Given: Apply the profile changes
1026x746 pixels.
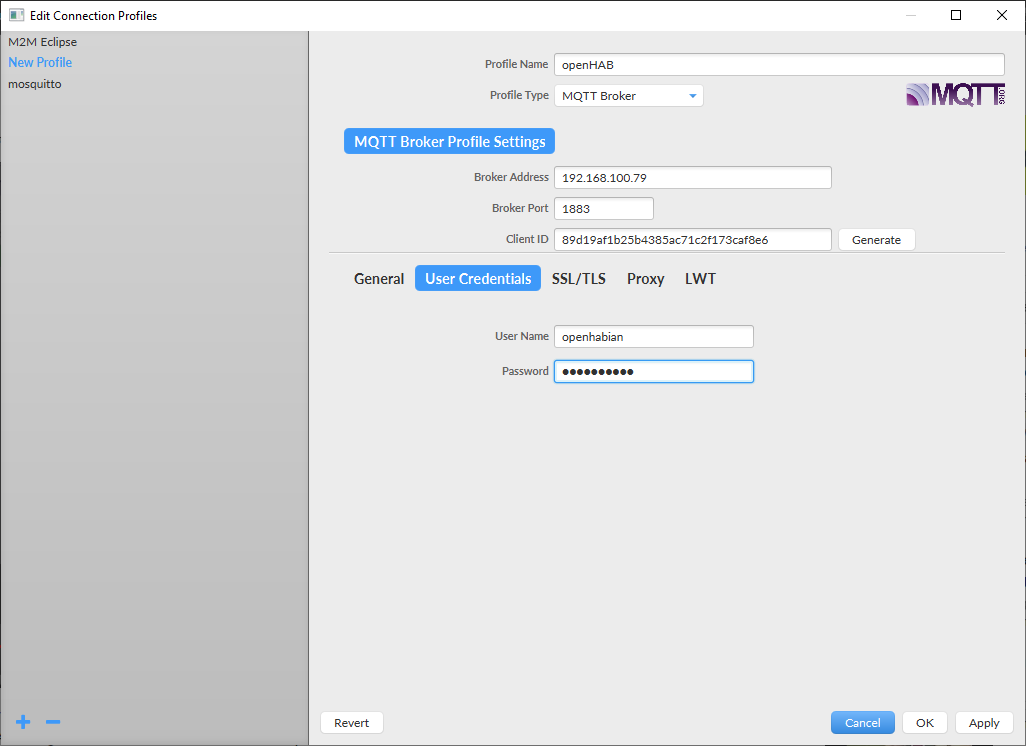Looking at the screenshot, I should tap(984, 722).
